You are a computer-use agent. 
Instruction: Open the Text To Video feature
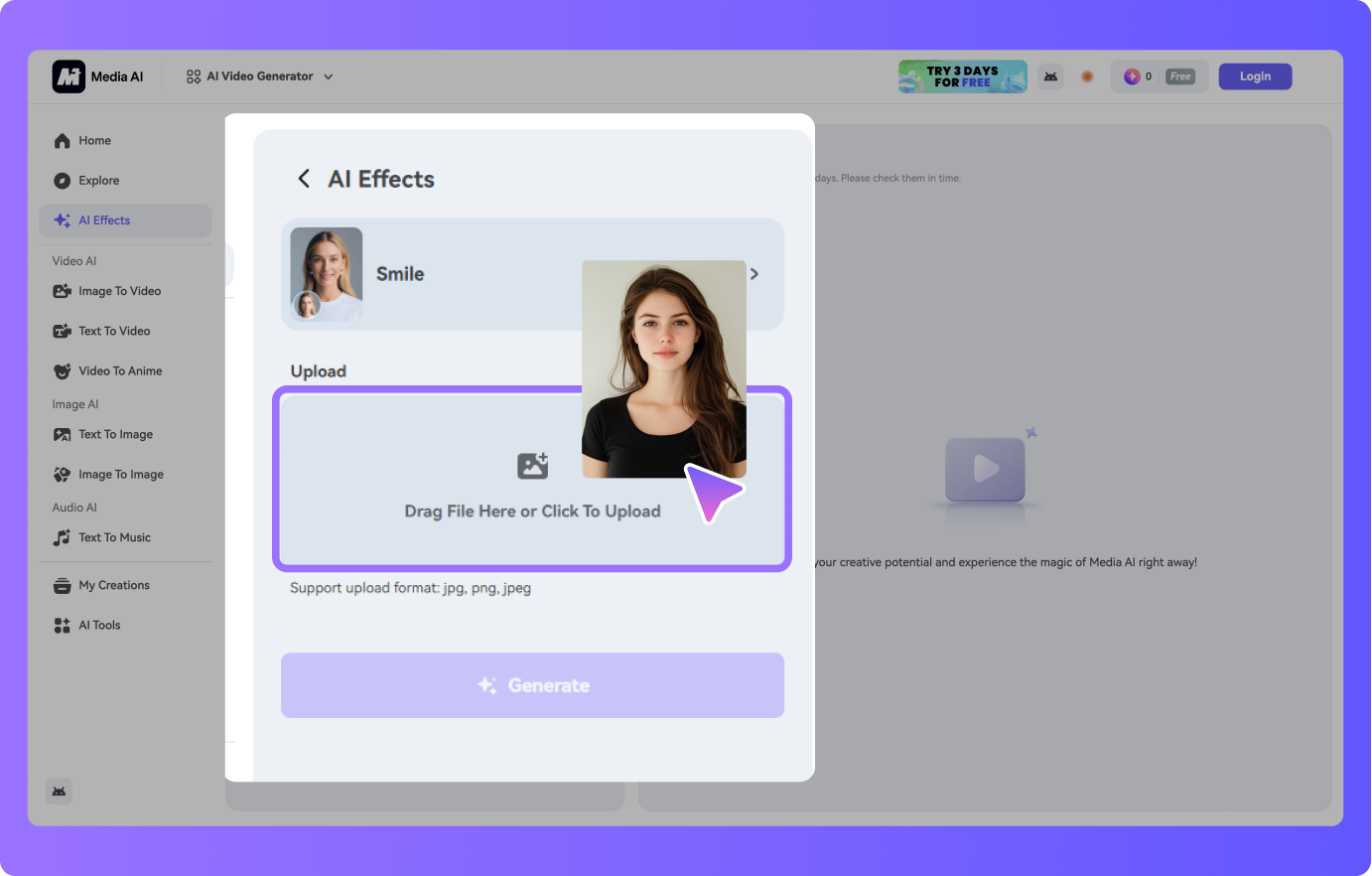(x=113, y=330)
